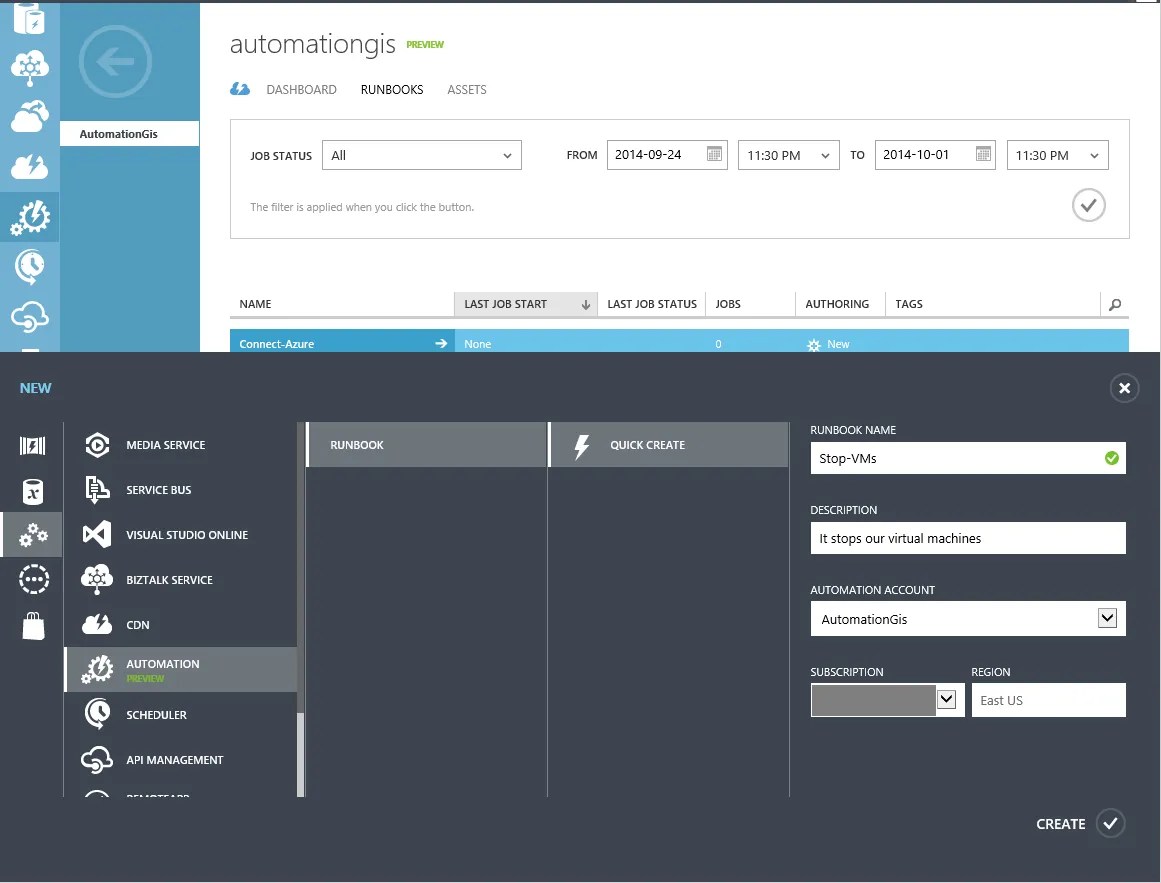Open the API Management cloud icon in left sidebar
Screen dimensions: 1161x883
point(30,317)
